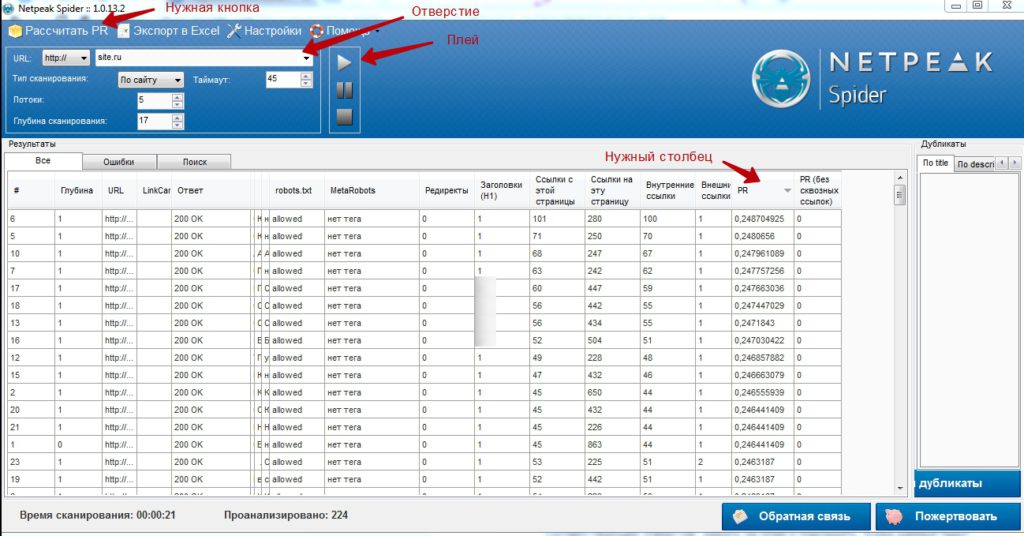Viewport: 1024px width, 536px height.
Task: Click the Потоки stepper arrows
Action: (x=178, y=101)
